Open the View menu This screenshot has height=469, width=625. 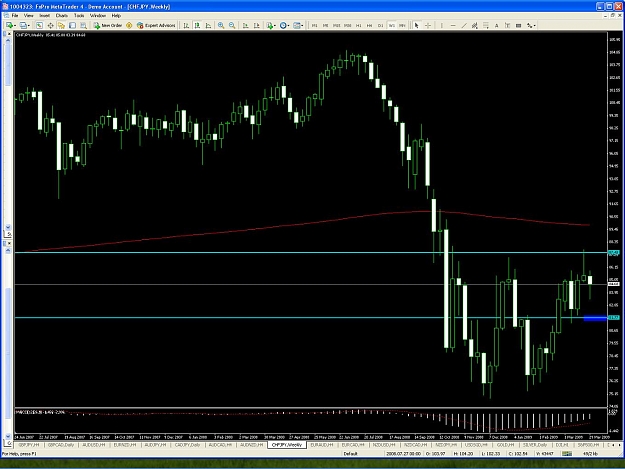click(29, 16)
